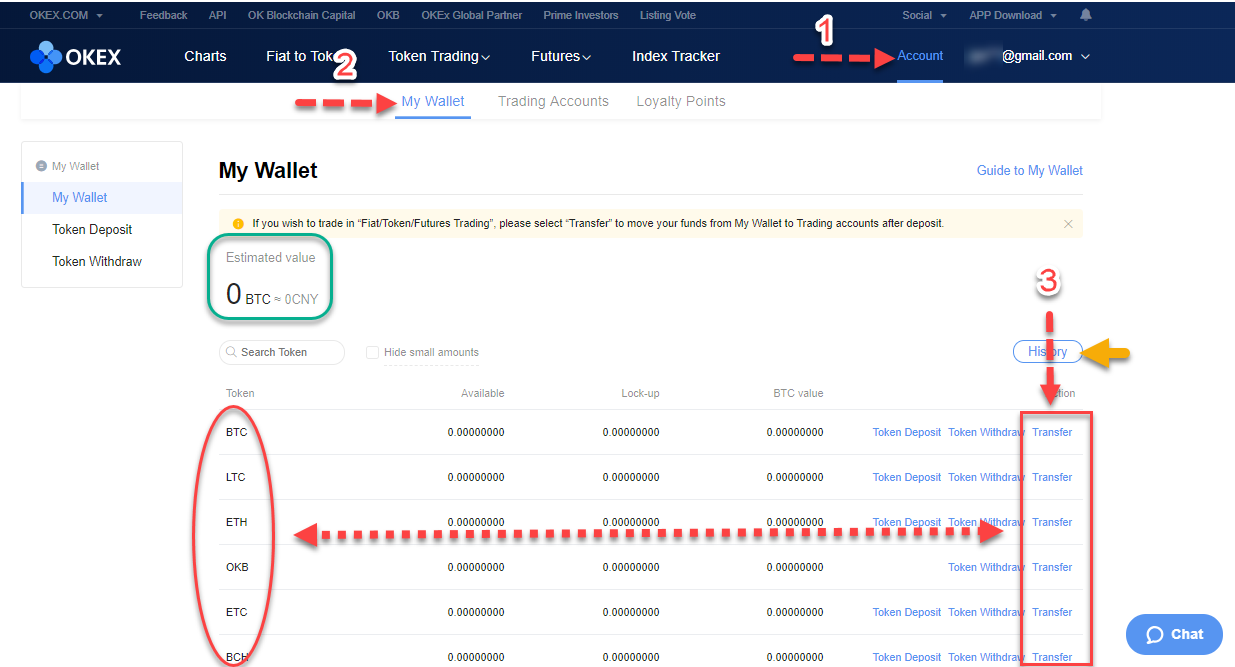Click the warning icon in the notice banner
The width and height of the screenshot is (1235, 667).
(x=238, y=224)
